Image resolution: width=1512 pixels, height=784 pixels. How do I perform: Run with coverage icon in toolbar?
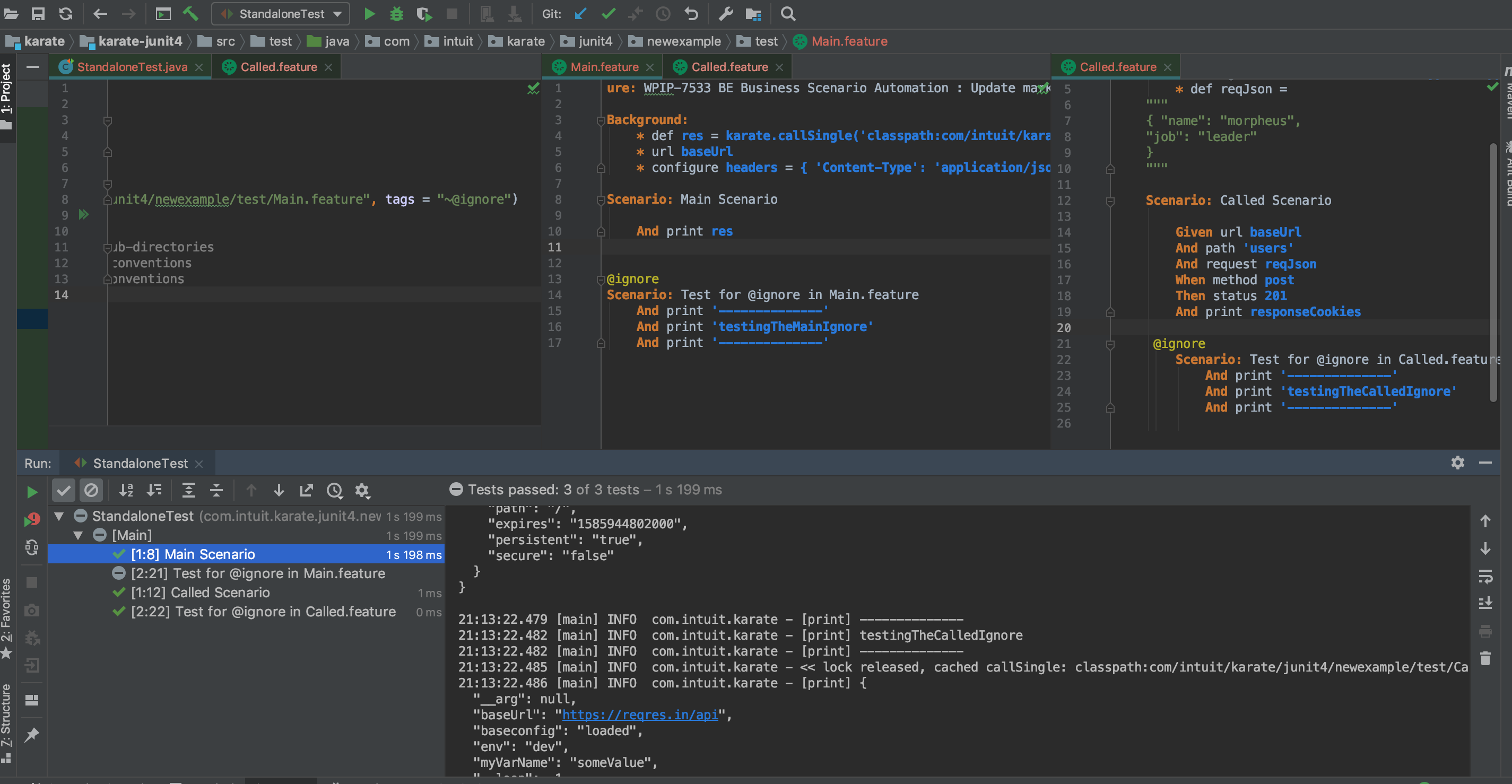(x=424, y=13)
